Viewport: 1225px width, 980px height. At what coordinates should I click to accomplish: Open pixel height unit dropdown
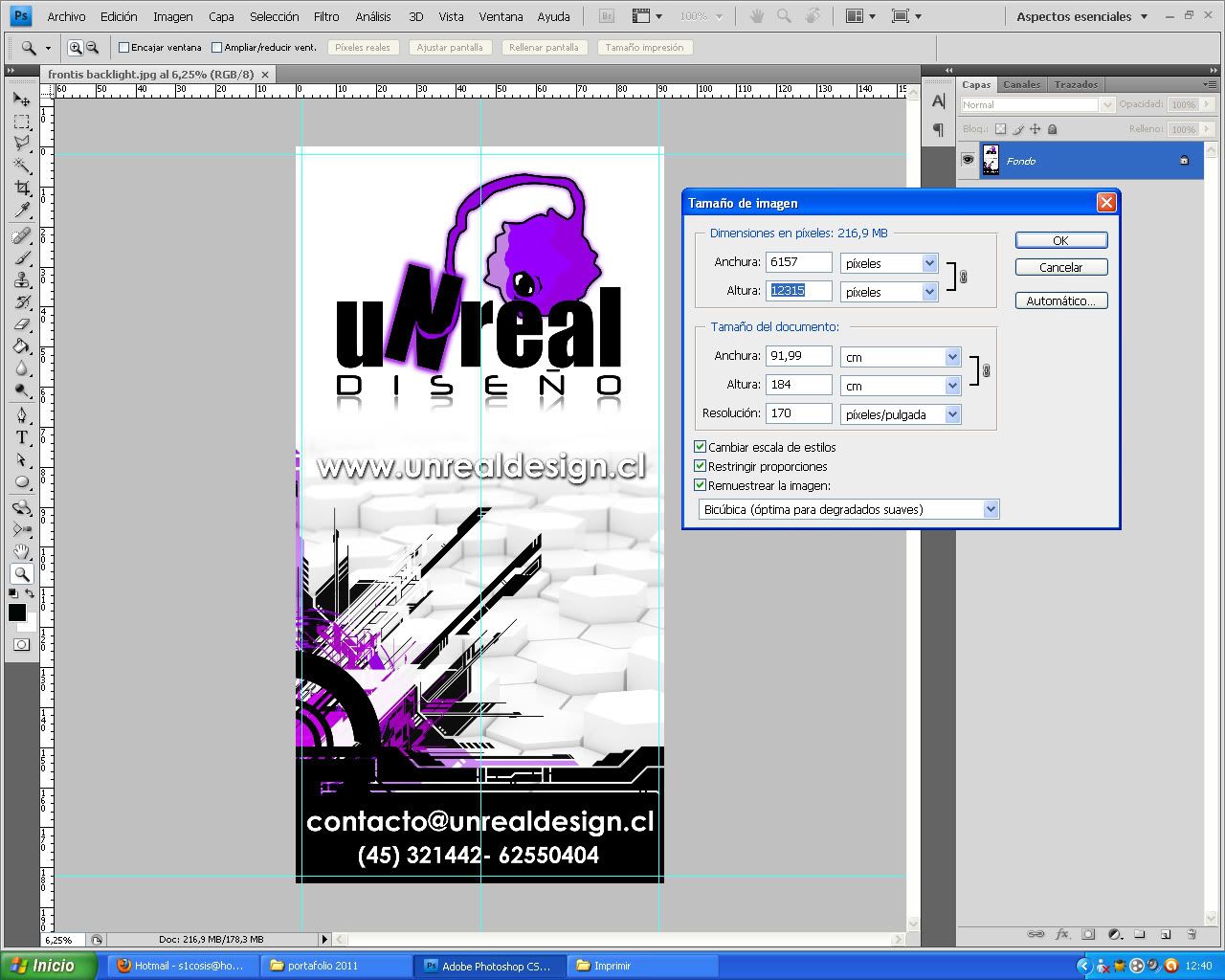point(929,292)
